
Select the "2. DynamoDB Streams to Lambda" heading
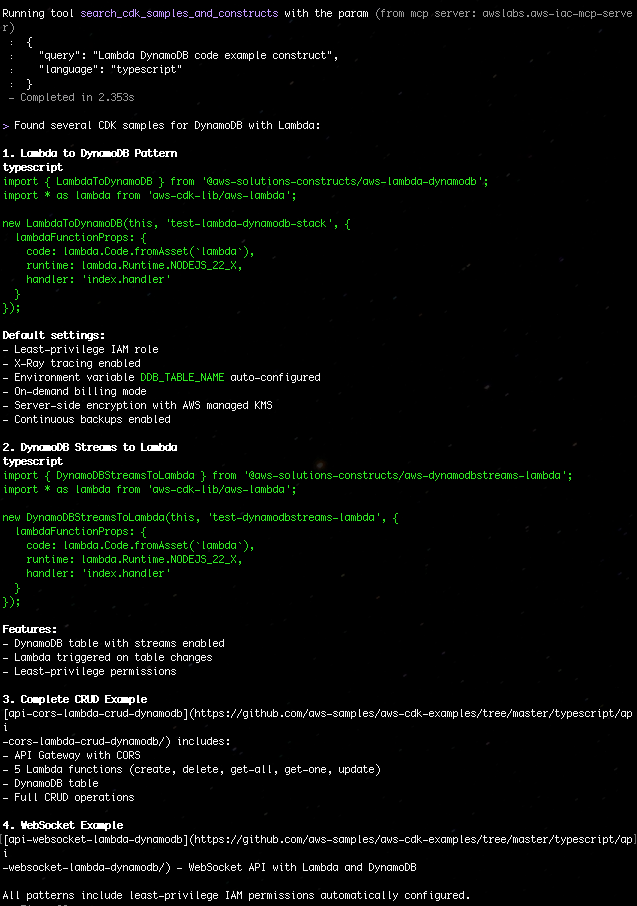(90, 447)
